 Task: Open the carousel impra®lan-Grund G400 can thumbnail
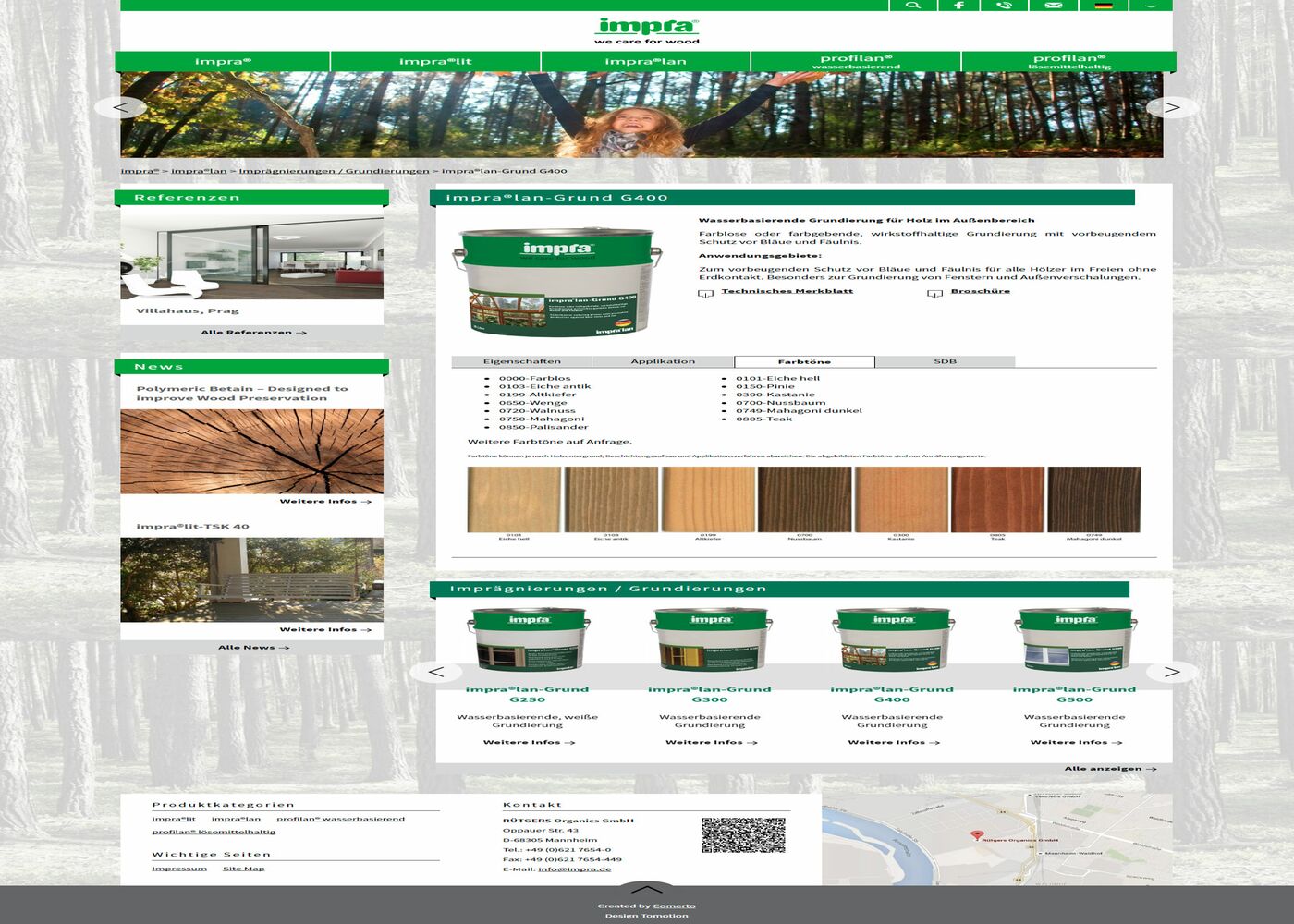click(893, 640)
